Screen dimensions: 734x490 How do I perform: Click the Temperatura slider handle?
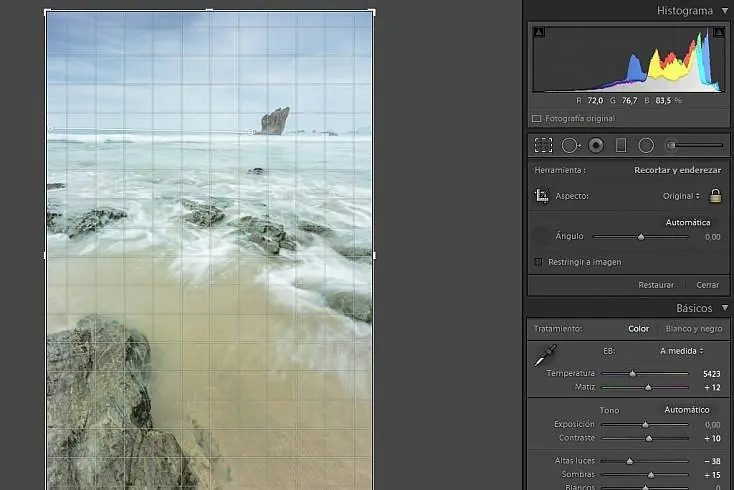pyautogui.click(x=632, y=373)
